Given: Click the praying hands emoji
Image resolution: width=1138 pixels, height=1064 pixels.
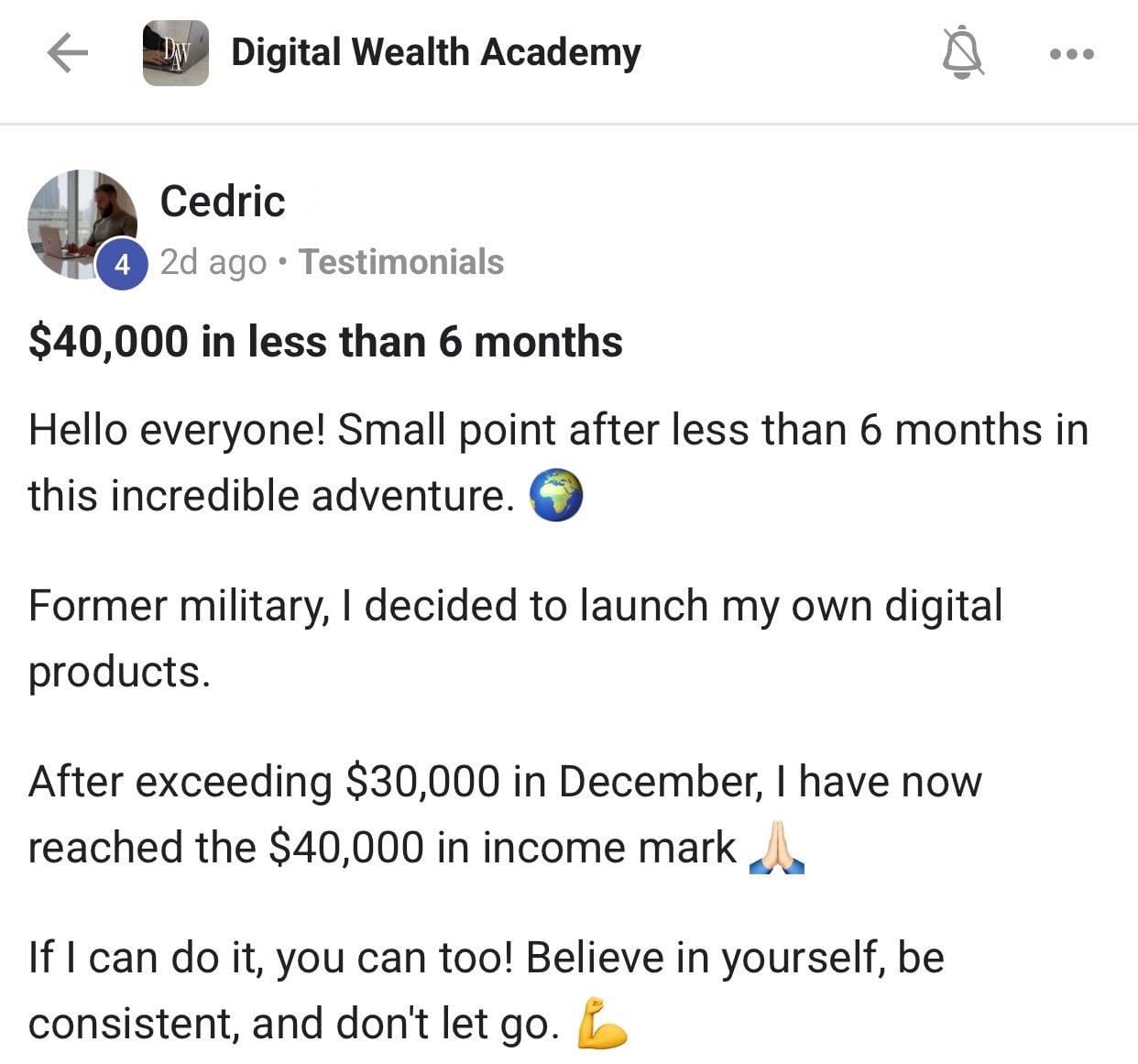Looking at the screenshot, I should pos(776,848).
